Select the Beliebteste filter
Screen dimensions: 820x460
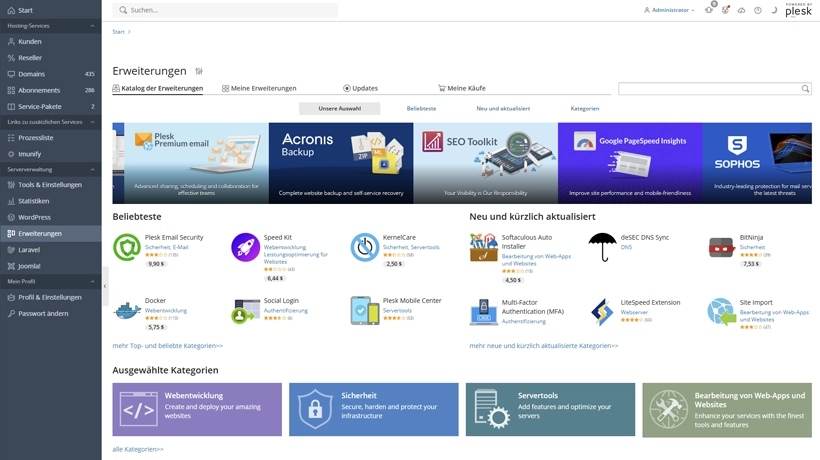pyautogui.click(x=421, y=108)
